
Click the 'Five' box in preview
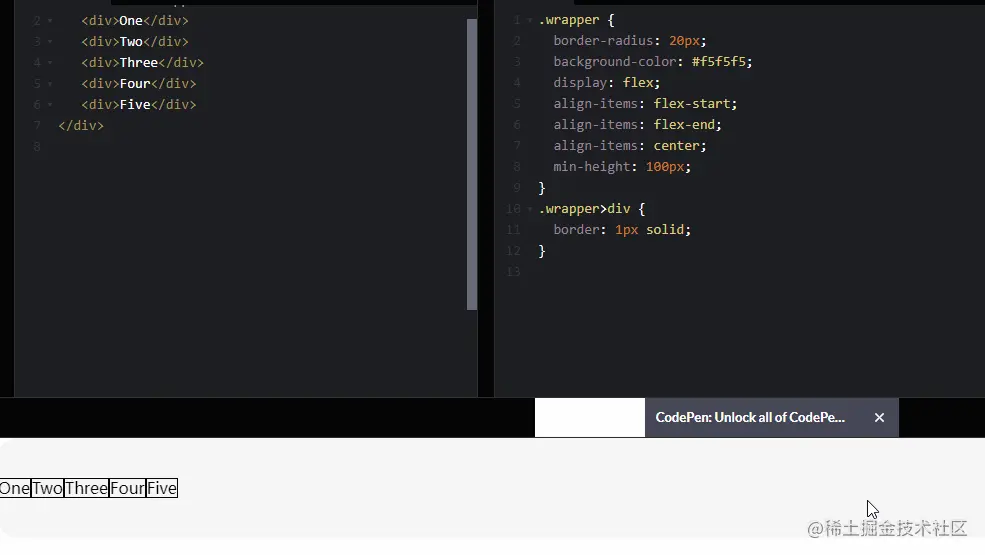[x=162, y=488]
